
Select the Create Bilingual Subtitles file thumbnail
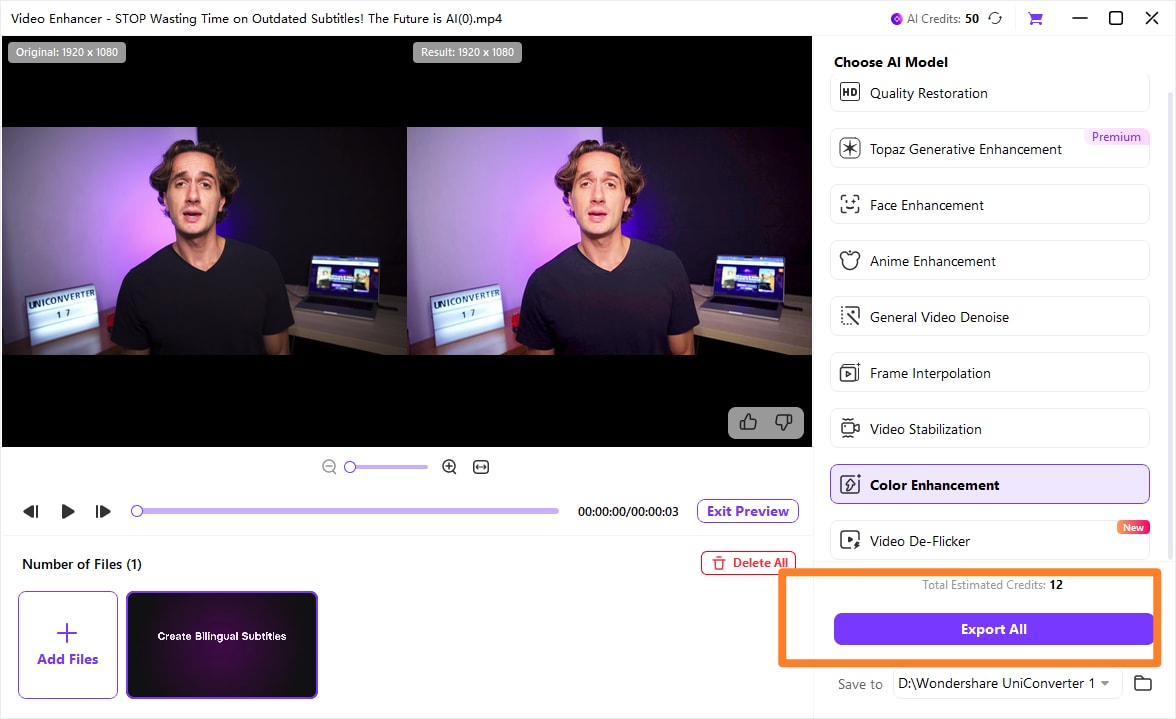[221, 644]
